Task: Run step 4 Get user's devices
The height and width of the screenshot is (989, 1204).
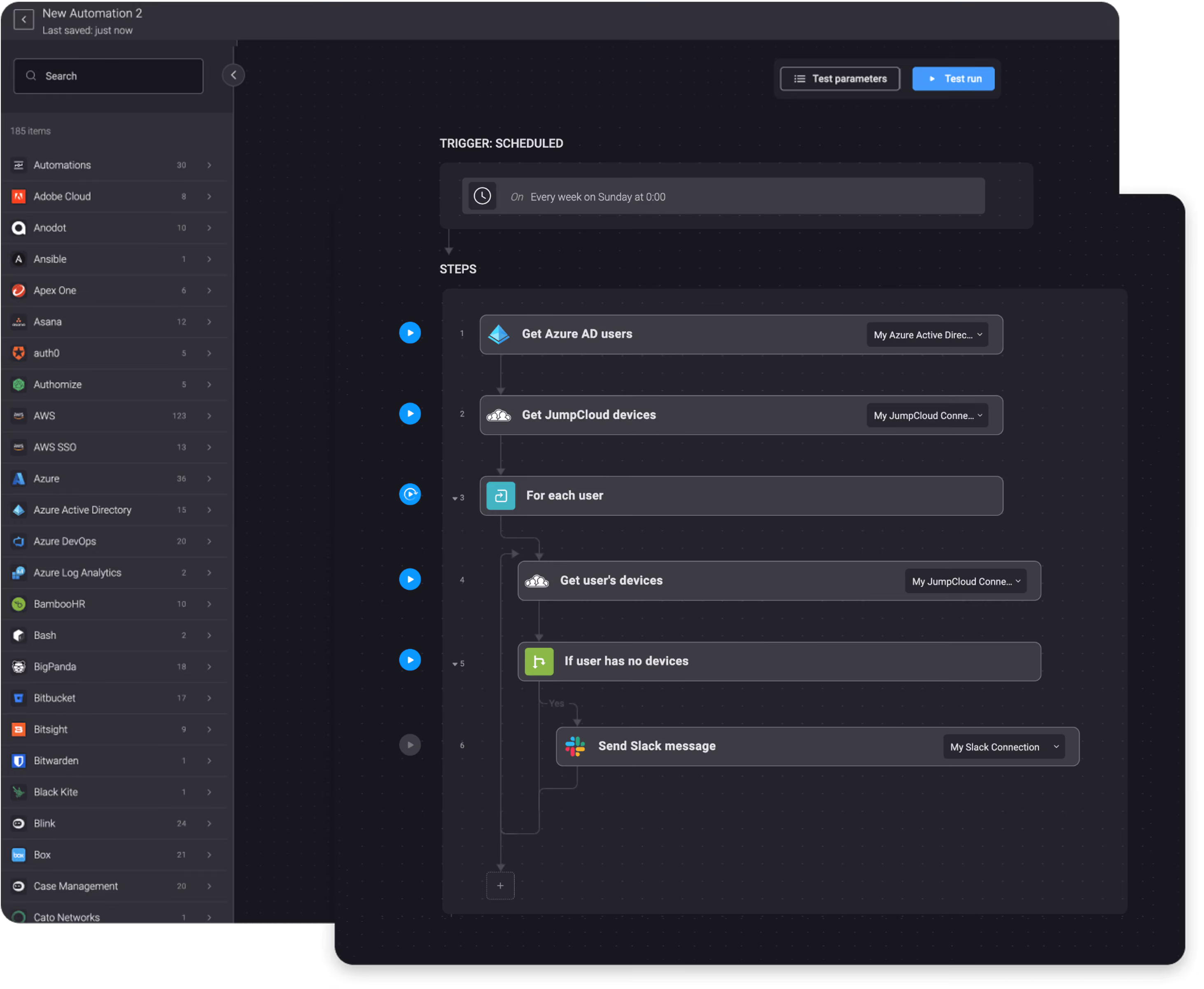Action: click(x=410, y=580)
